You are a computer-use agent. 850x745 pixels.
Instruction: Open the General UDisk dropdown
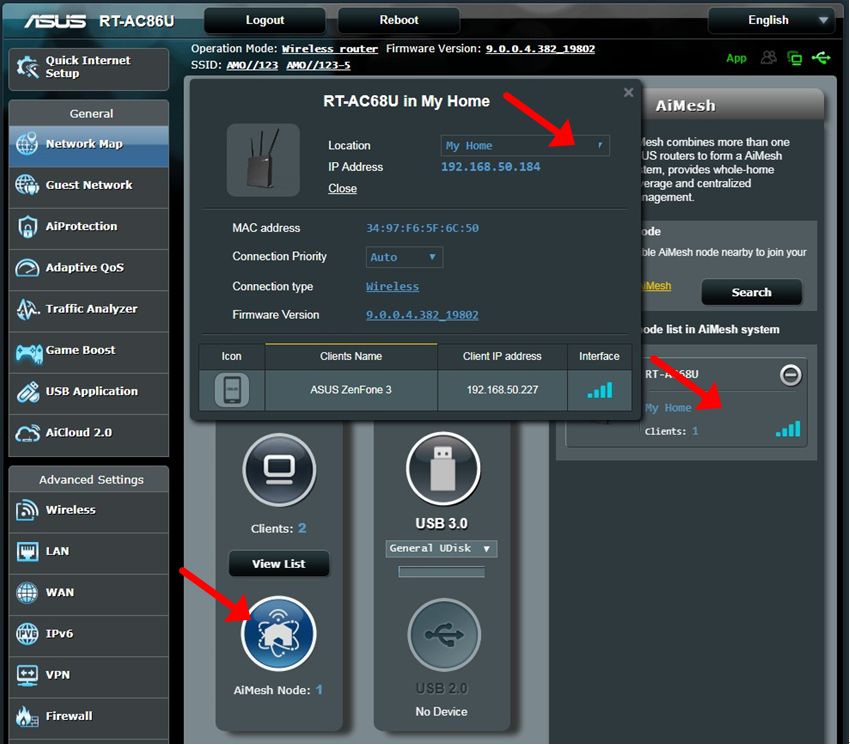(x=441, y=549)
